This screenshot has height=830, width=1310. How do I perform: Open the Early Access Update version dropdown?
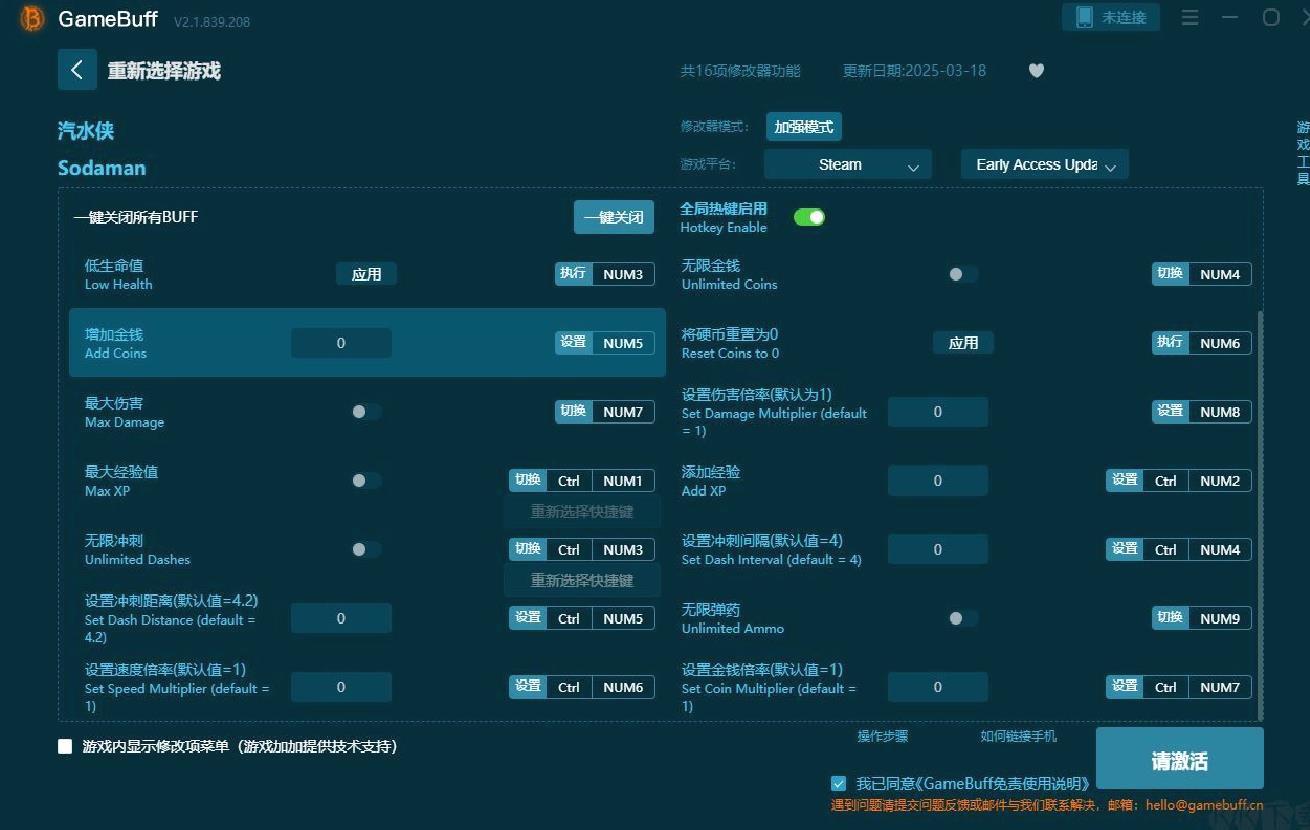(x=1045, y=165)
